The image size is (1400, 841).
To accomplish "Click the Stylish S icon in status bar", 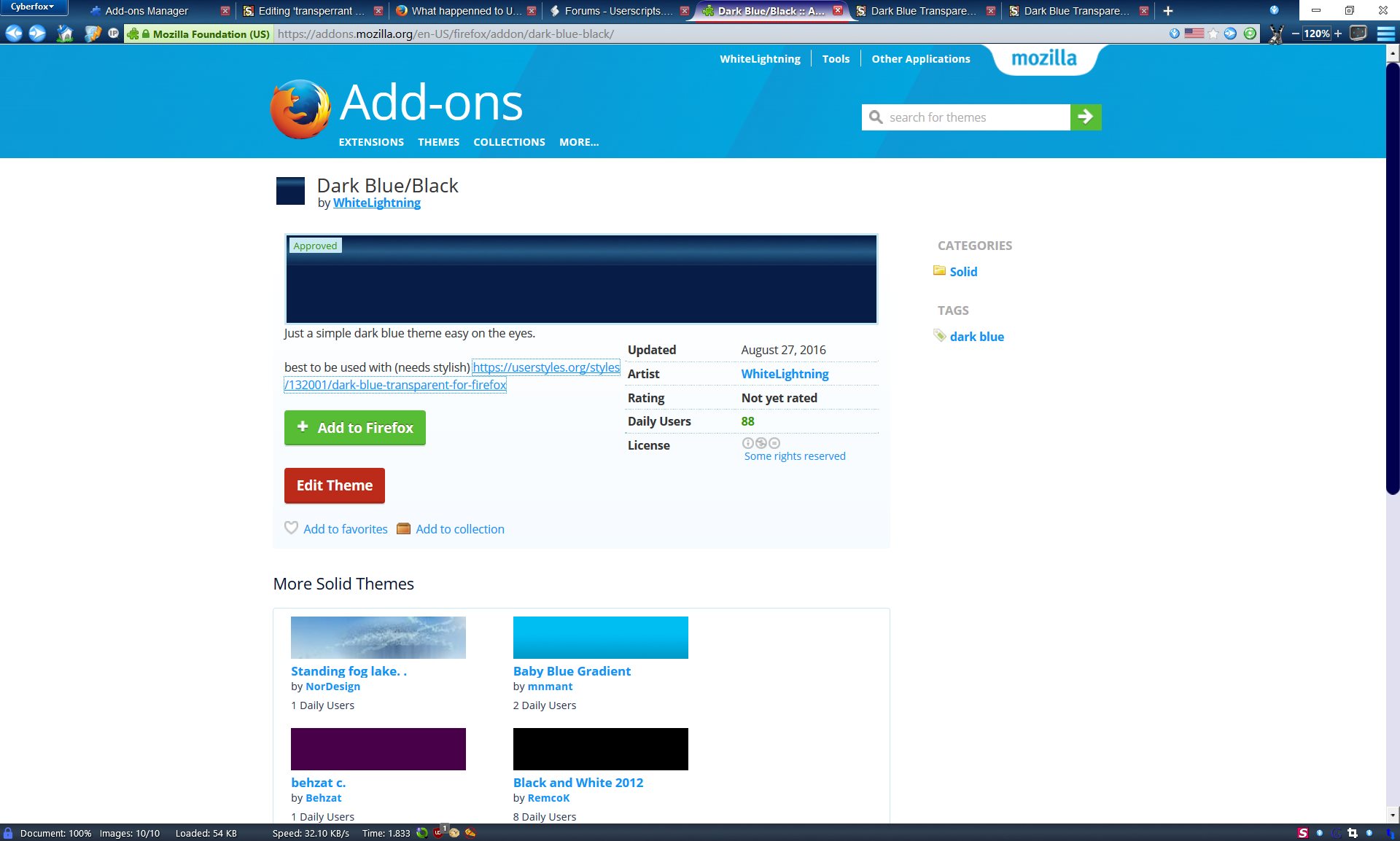I will [x=1303, y=833].
